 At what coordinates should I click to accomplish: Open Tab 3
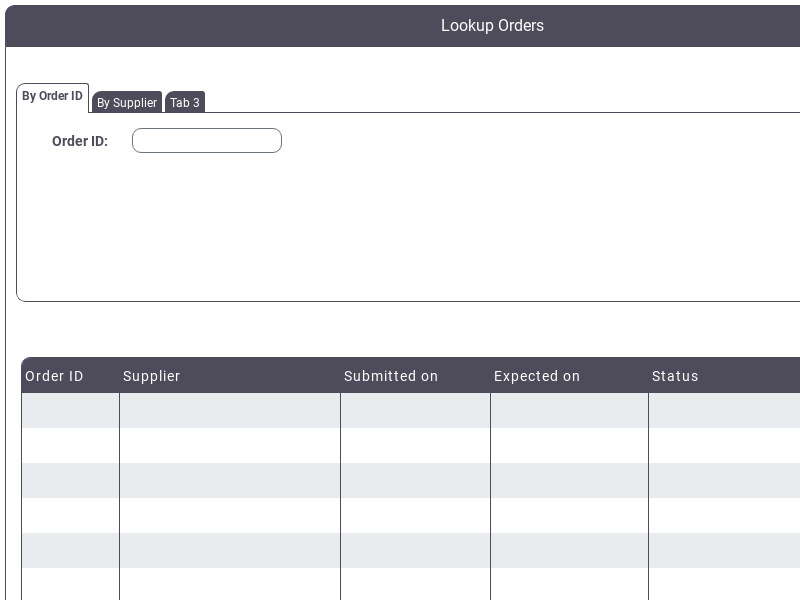pyautogui.click(x=185, y=102)
